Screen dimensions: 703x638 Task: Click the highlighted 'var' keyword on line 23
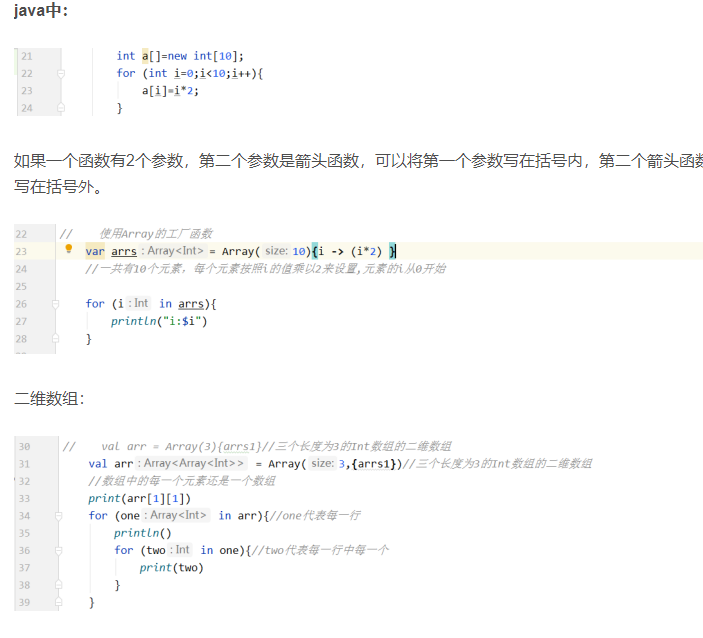click(95, 252)
